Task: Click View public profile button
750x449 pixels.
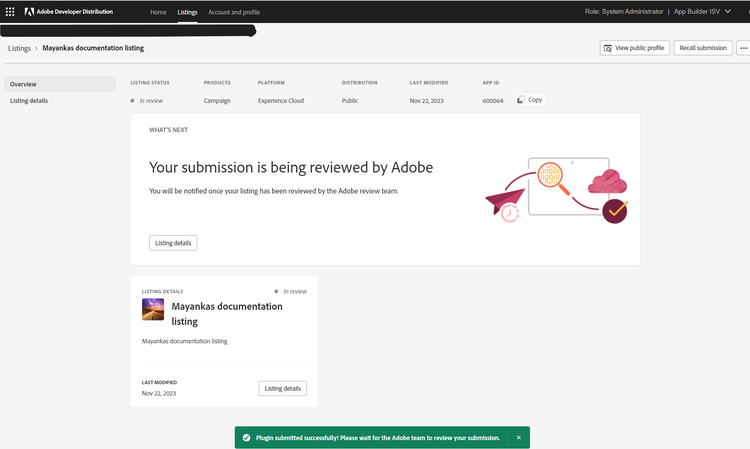Action: point(635,48)
